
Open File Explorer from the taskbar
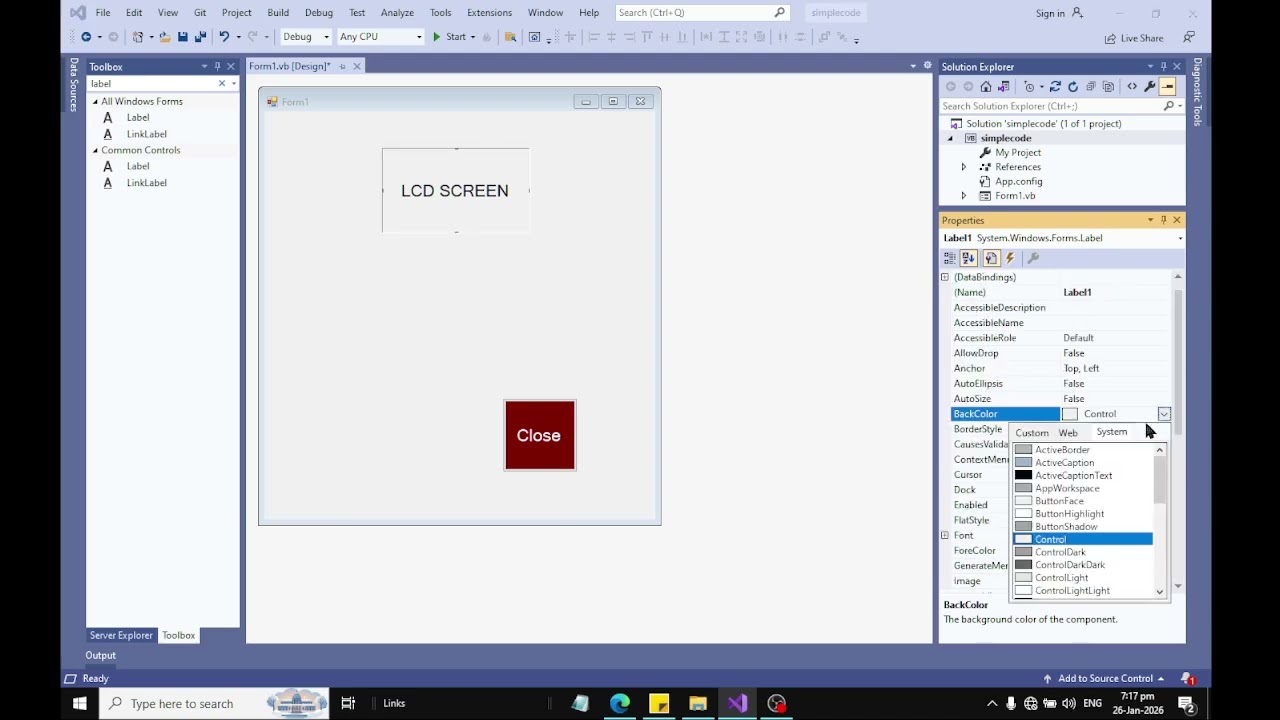tap(698, 703)
